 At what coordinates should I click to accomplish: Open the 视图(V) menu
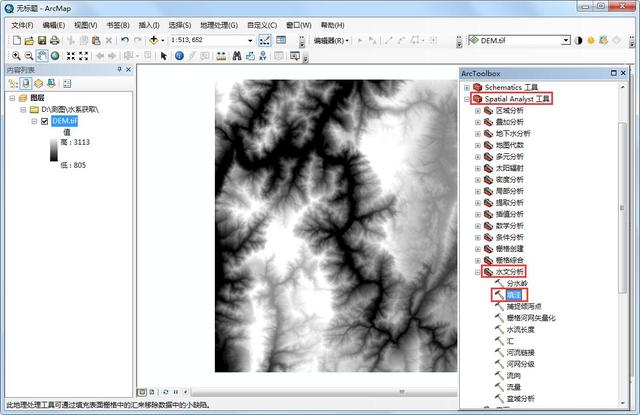tap(85, 25)
